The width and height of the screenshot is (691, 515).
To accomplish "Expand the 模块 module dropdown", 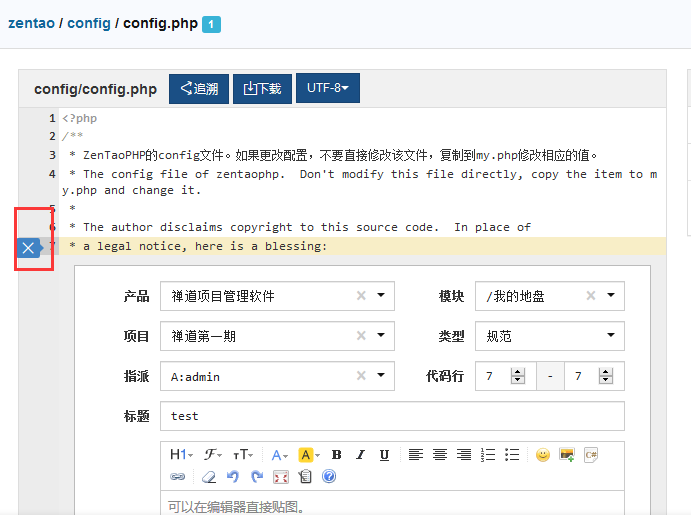I will coord(611,295).
